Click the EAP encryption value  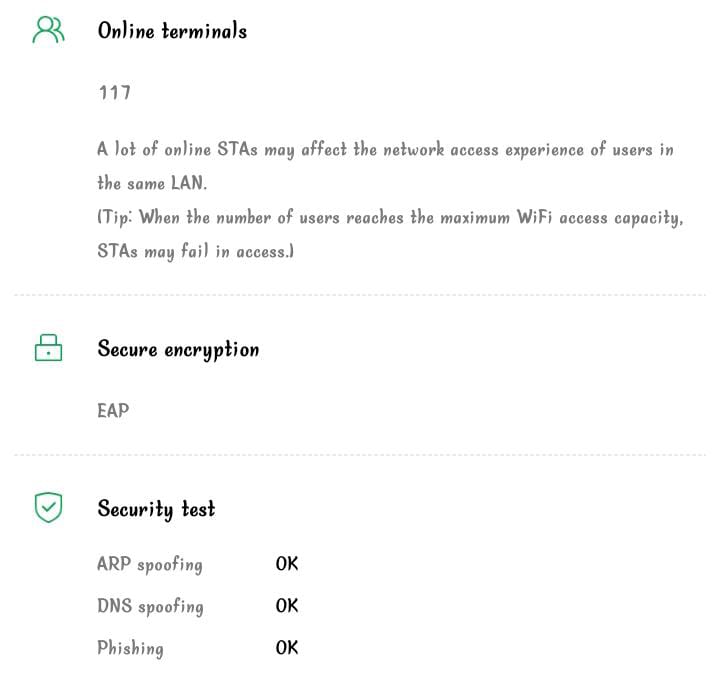113,410
